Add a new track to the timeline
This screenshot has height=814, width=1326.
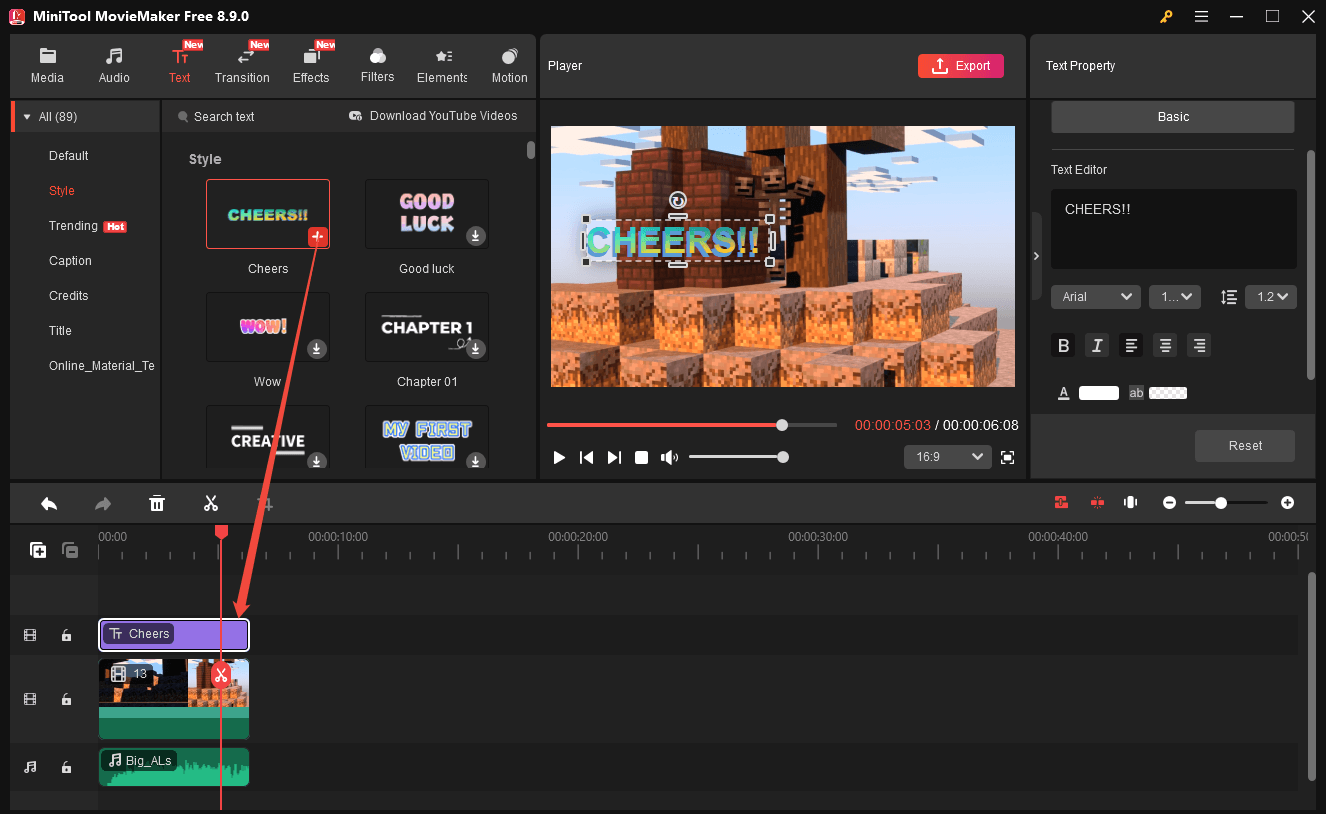(x=38, y=550)
